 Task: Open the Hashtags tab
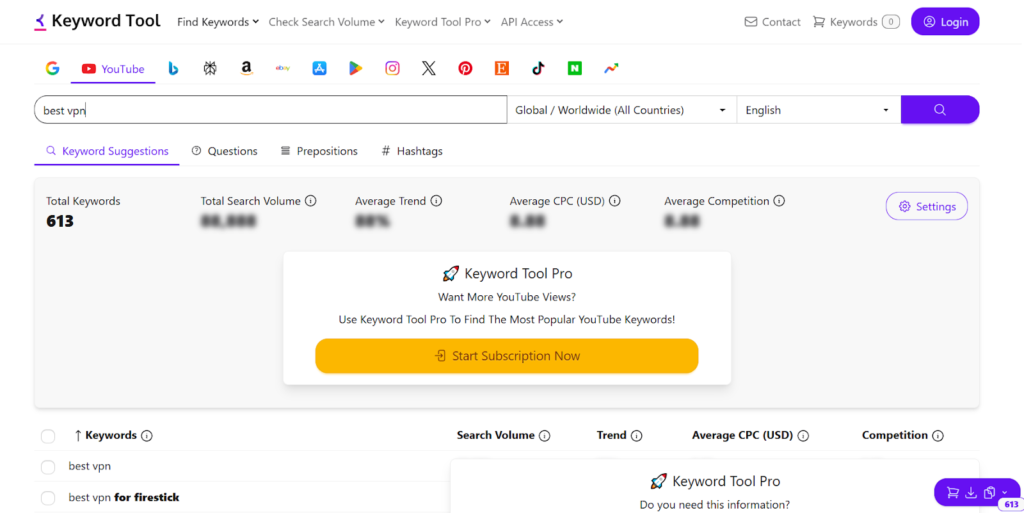point(412,151)
